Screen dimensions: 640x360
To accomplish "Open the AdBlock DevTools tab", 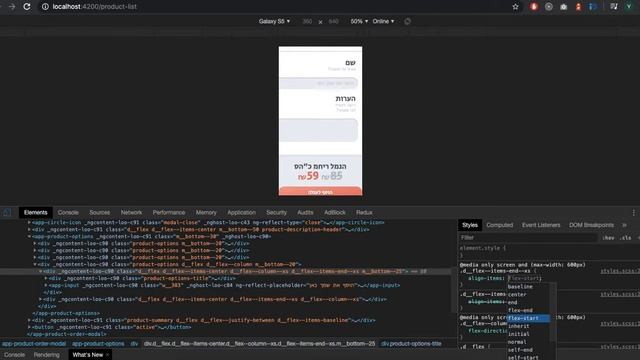I will click(x=334, y=212).
